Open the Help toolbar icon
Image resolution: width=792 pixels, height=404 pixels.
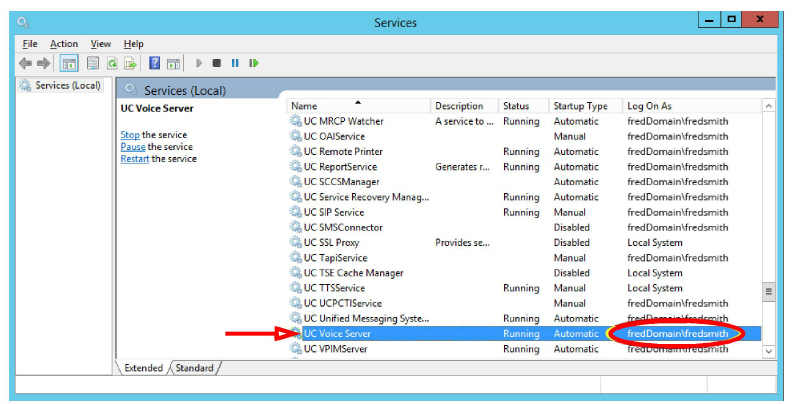[155, 63]
